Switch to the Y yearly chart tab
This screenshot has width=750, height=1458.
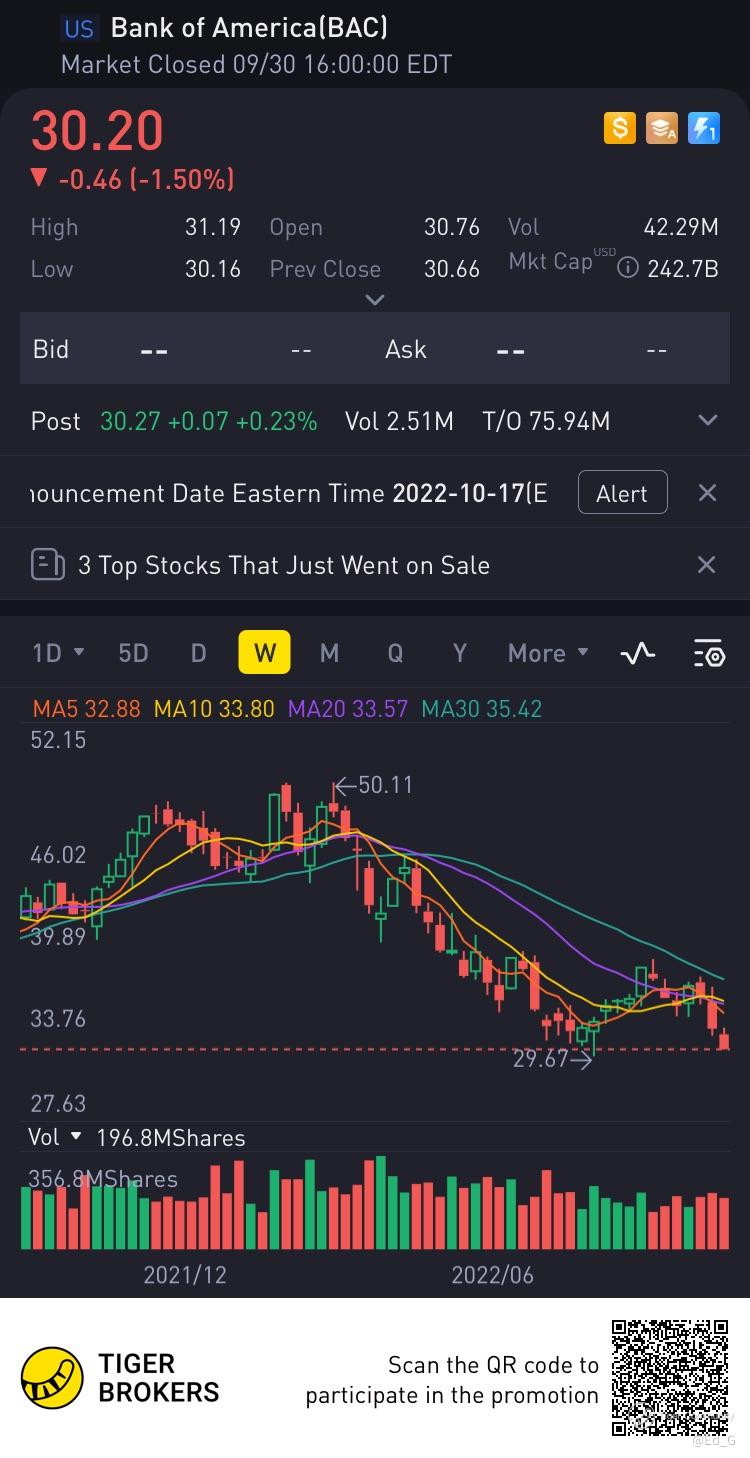coord(460,653)
